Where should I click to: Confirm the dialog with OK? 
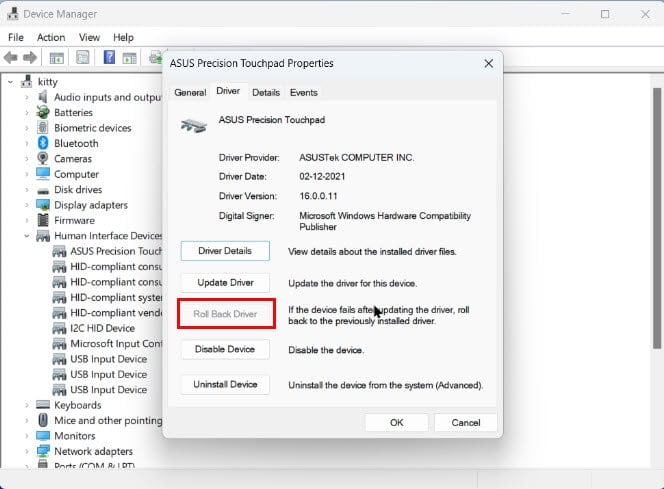click(397, 423)
